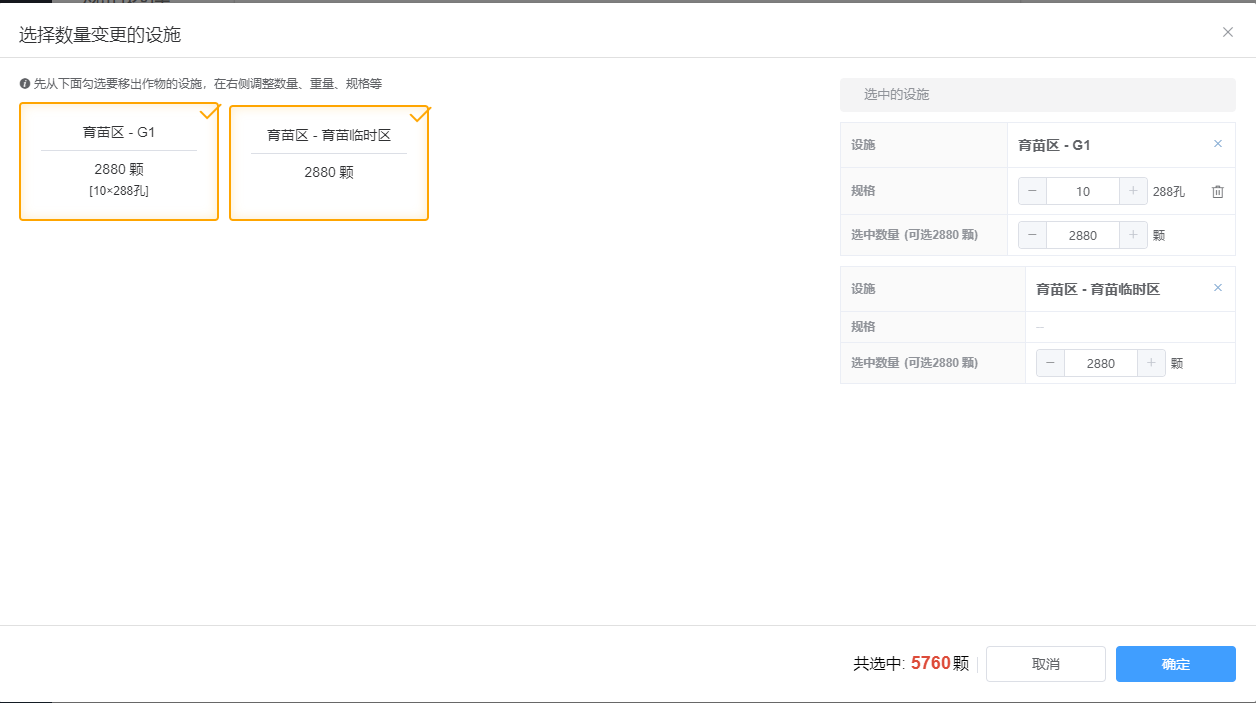This screenshot has height=703, width=1256.
Task: Click the 选中的设施 header
Action: [1038, 94]
